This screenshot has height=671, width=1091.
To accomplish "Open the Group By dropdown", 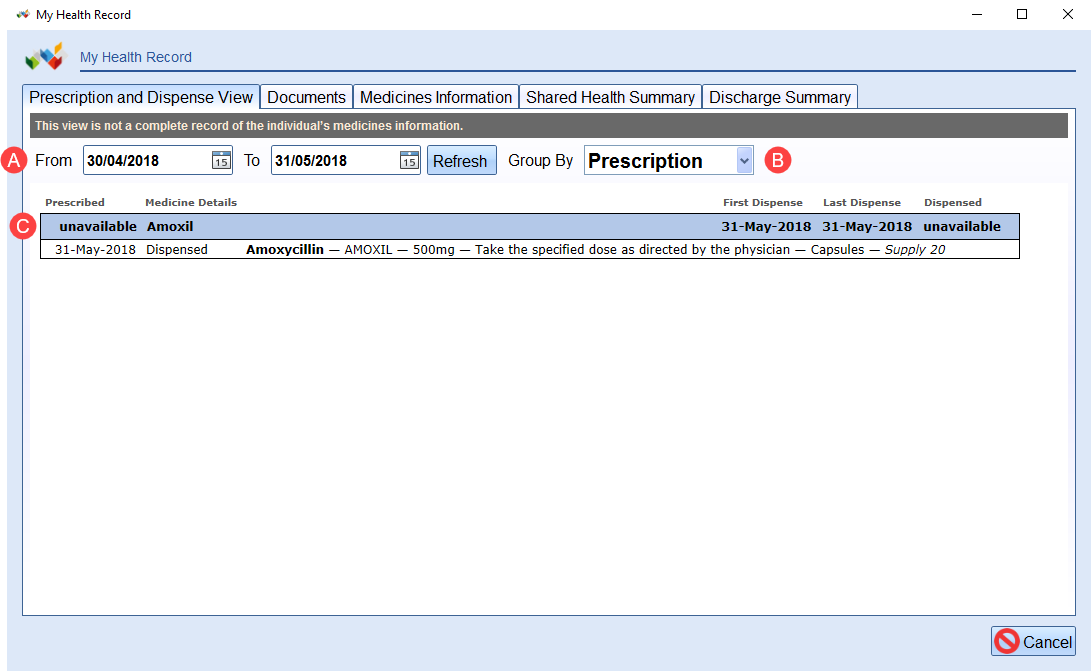I will click(741, 160).
